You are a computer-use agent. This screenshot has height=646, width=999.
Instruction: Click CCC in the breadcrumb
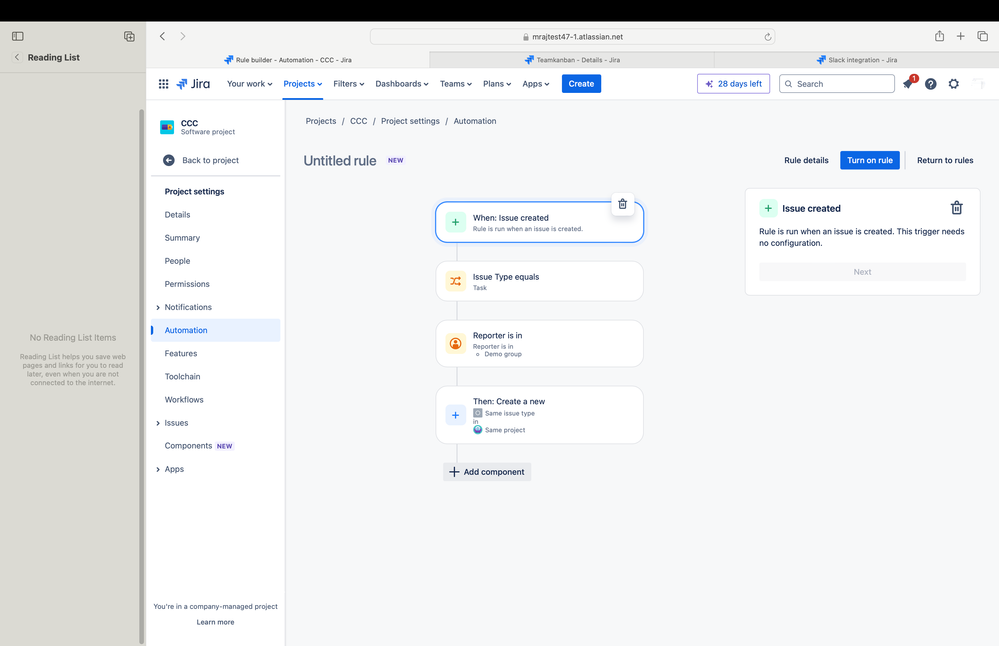[x=359, y=121]
